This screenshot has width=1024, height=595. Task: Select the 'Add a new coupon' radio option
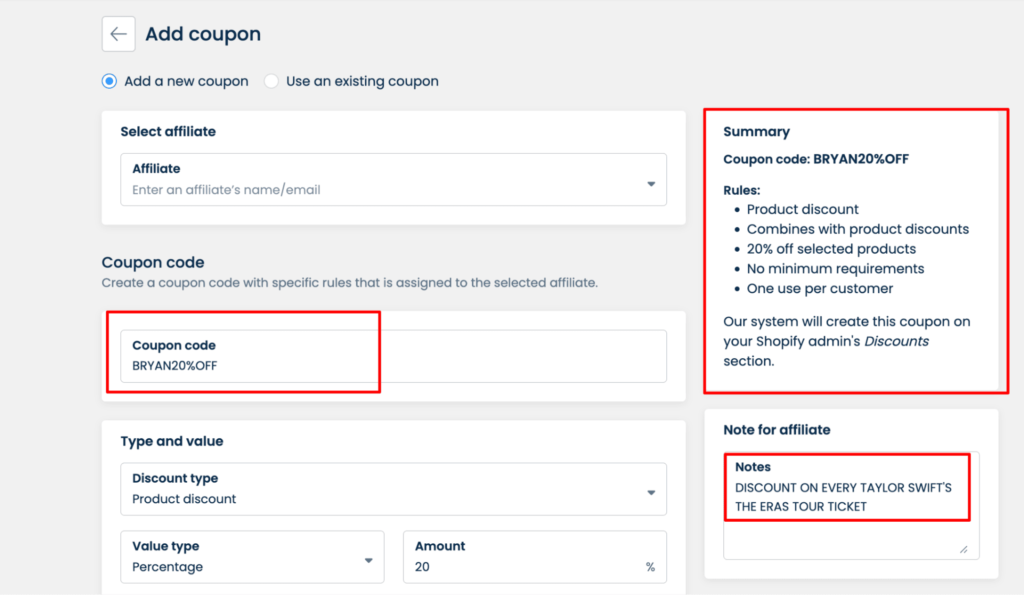[109, 81]
